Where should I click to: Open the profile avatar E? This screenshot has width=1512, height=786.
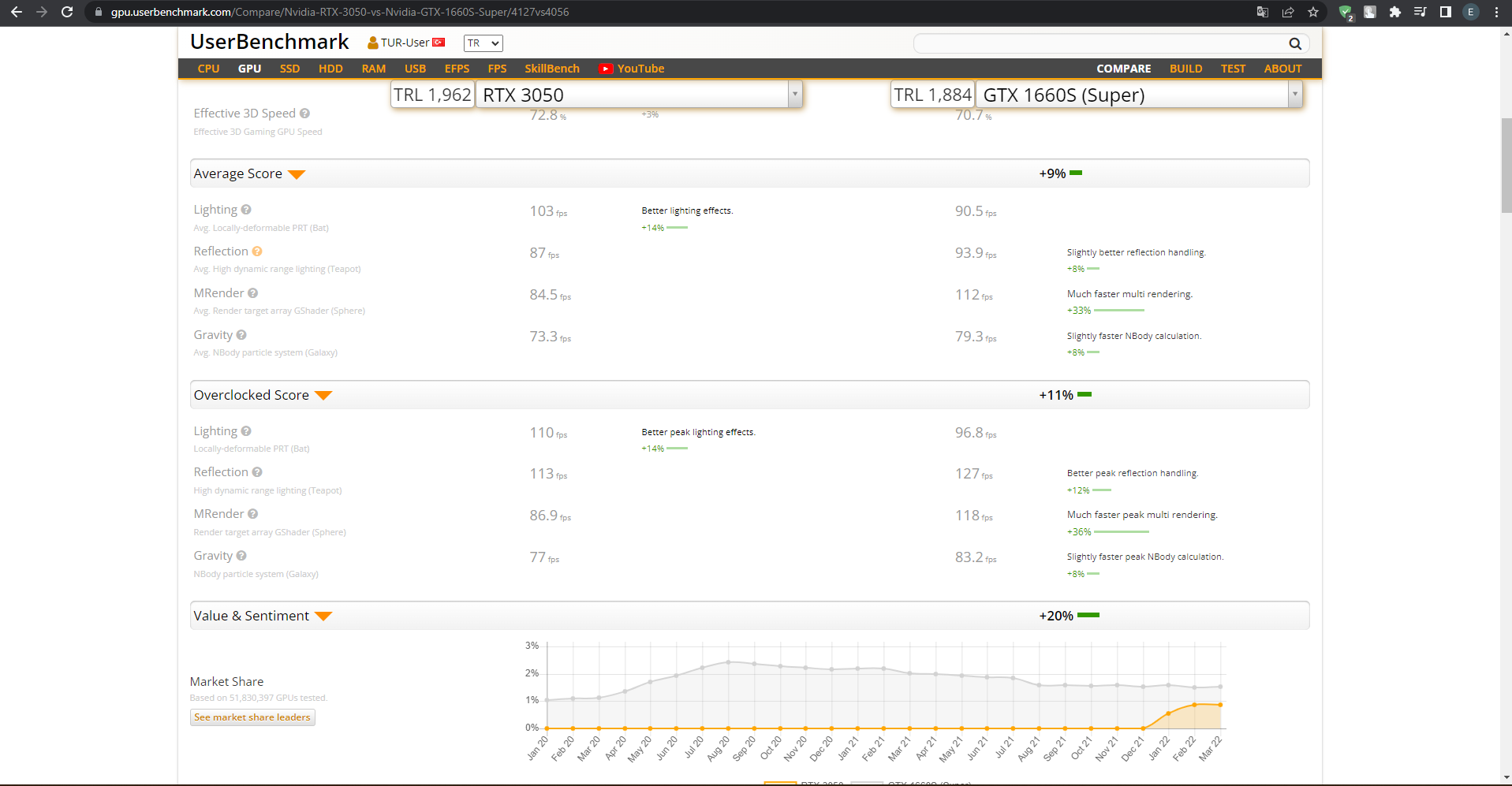(1470, 12)
